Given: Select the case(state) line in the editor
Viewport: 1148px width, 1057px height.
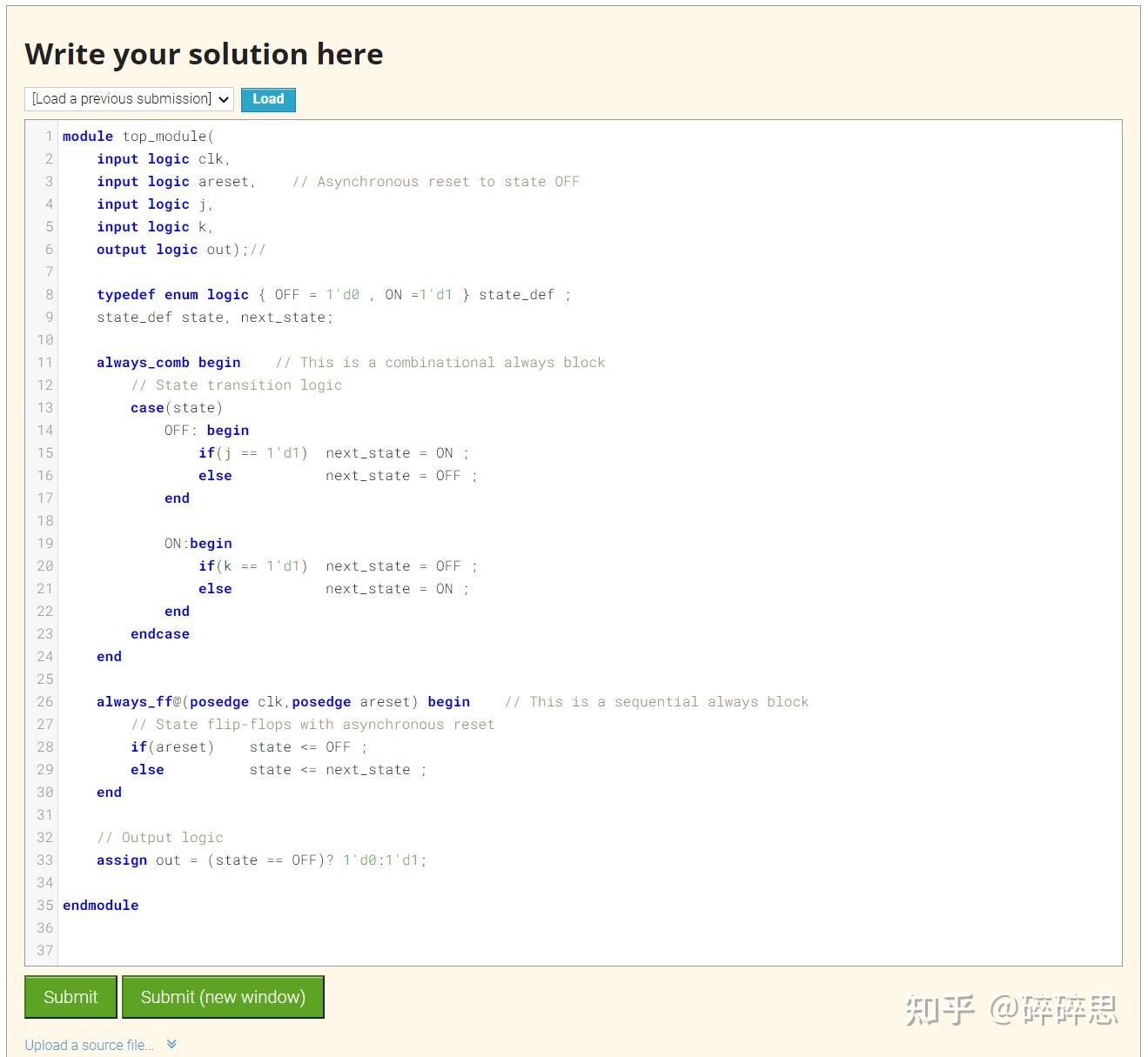Looking at the screenshot, I should coord(176,407).
